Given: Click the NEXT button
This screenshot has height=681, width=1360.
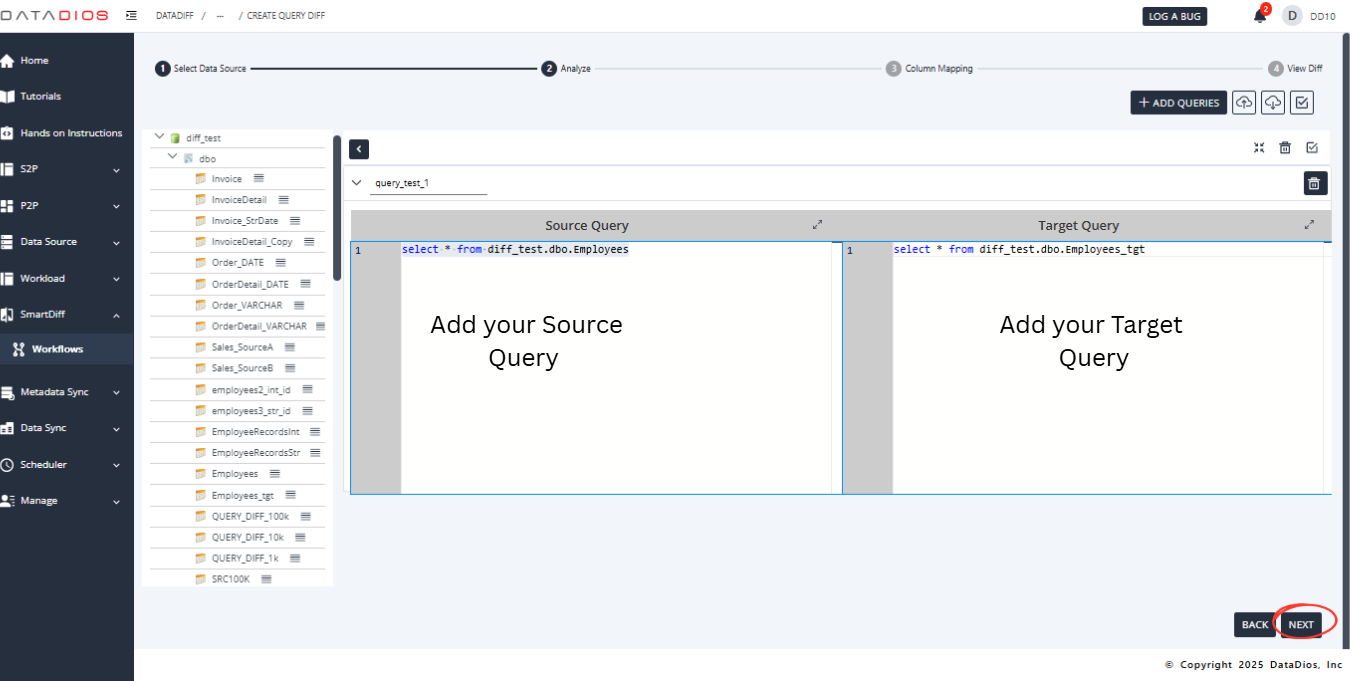Looking at the screenshot, I should click(x=1301, y=623).
